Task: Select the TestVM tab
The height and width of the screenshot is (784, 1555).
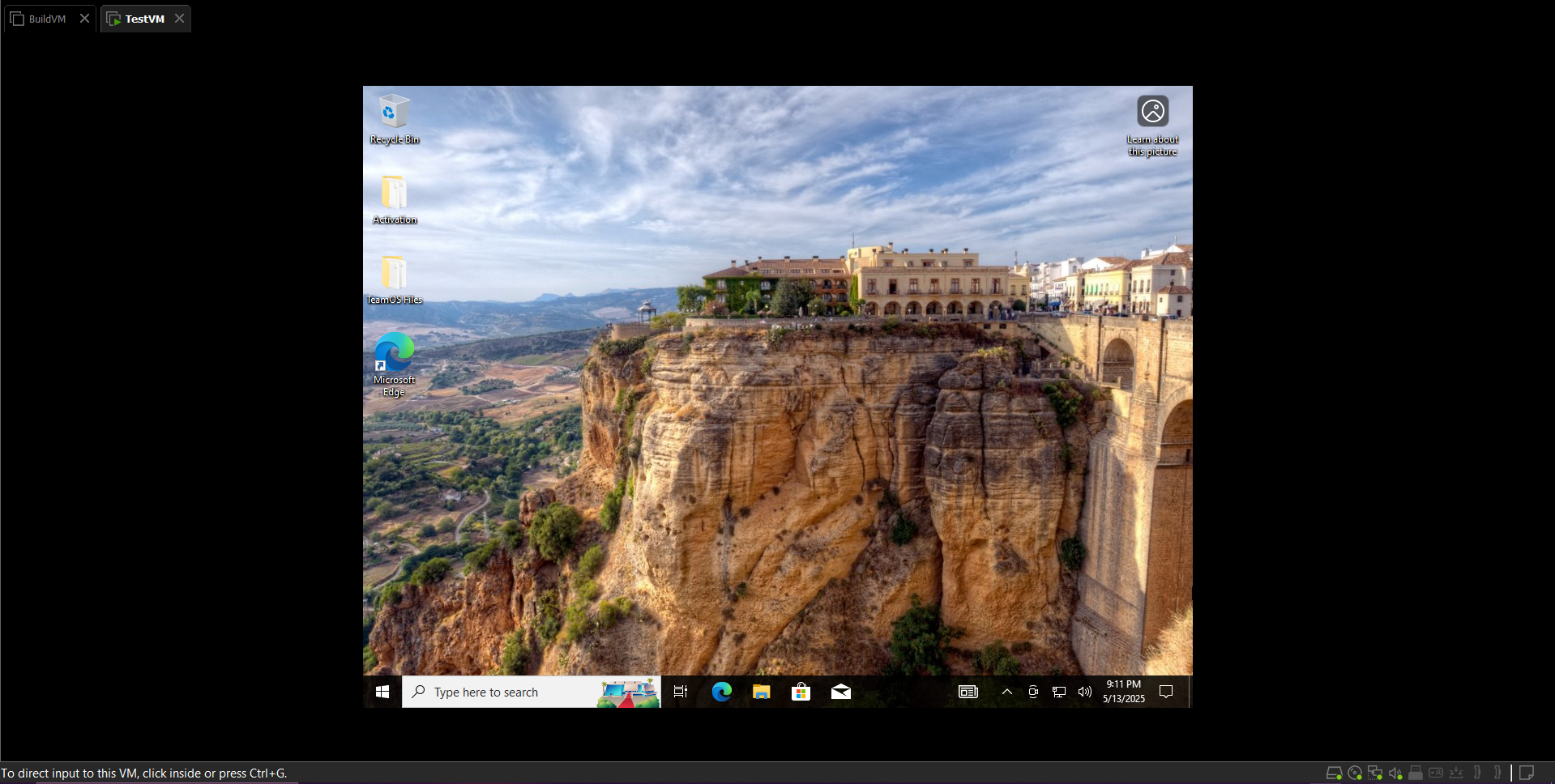Action: (144, 19)
